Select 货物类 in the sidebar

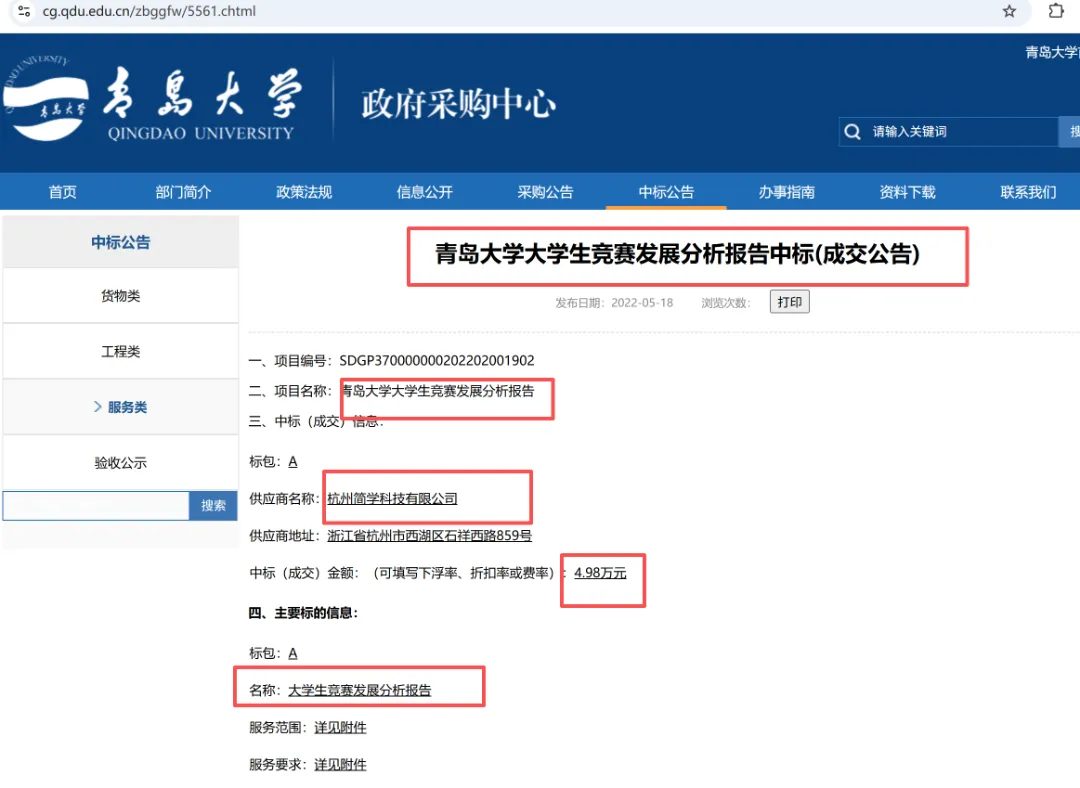click(x=121, y=296)
